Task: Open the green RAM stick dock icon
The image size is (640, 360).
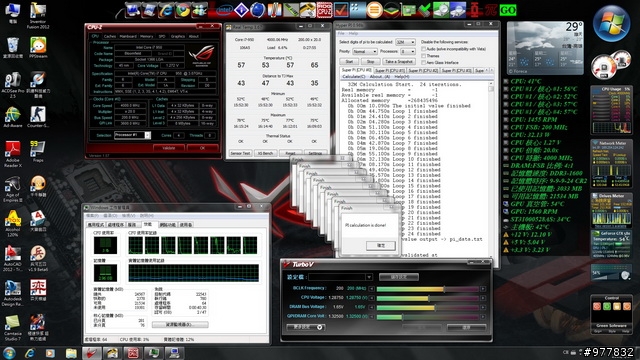Action: point(291,10)
